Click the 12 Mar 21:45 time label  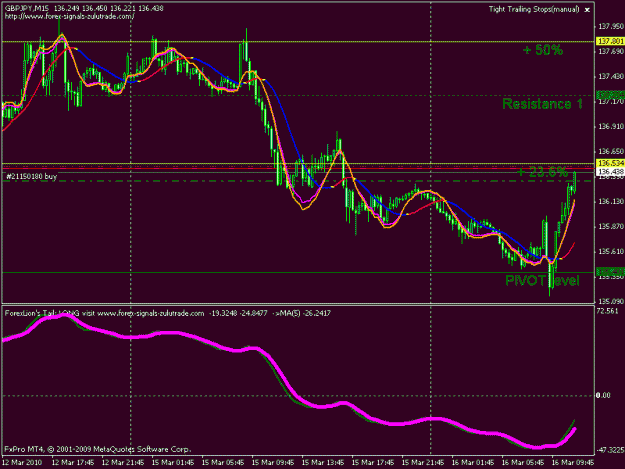123,463
